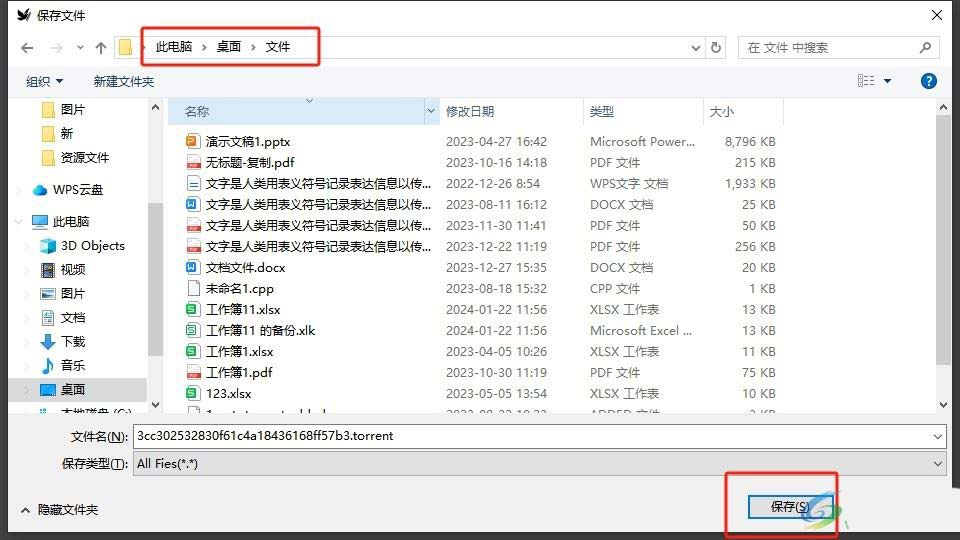The height and width of the screenshot is (540, 960).
Task: Select the 无标题-复制.pdf file
Action: (x=249, y=163)
